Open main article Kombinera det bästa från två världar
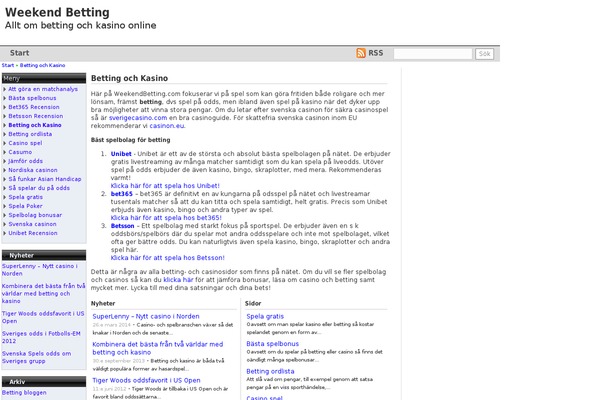 (158, 348)
